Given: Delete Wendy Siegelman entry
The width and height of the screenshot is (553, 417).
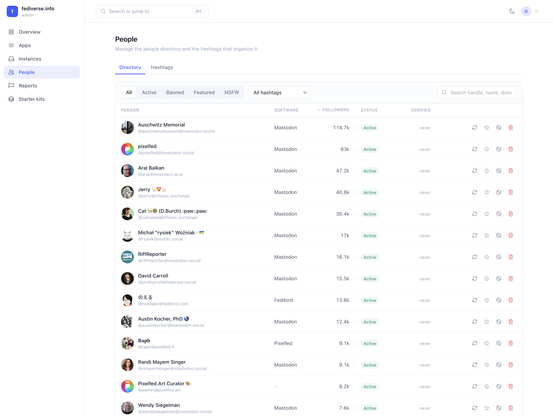Looking at the screenshot, I should click(510, 408).
